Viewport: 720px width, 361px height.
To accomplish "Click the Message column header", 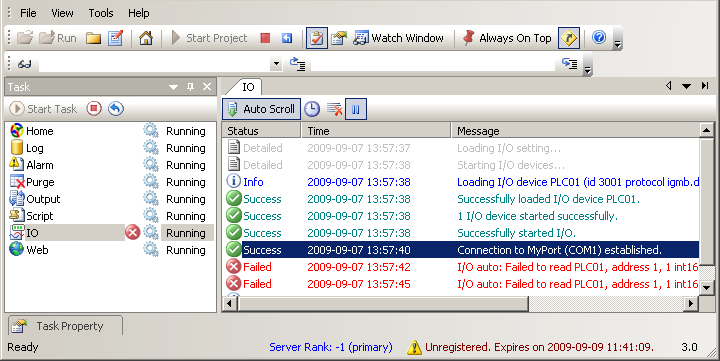I will pyautogui.click(x=575, y=131).
